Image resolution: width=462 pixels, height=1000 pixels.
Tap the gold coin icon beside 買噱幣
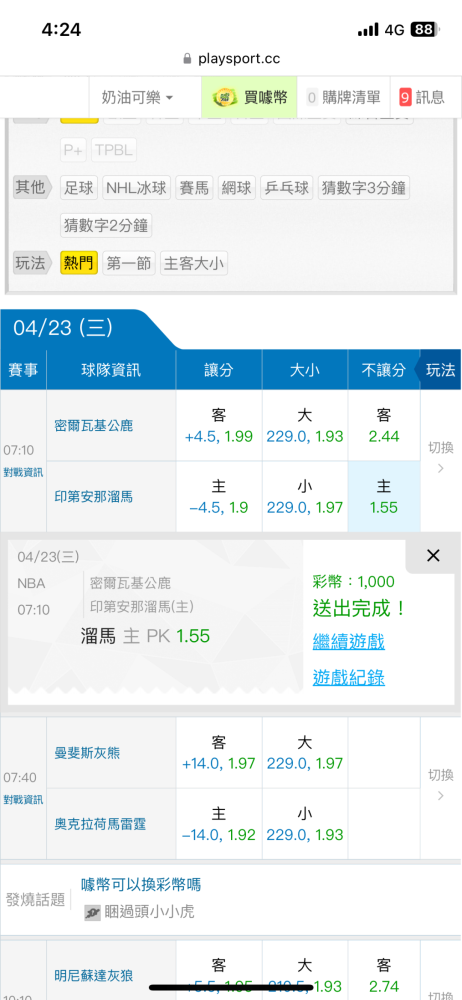(x=223, y=98)
